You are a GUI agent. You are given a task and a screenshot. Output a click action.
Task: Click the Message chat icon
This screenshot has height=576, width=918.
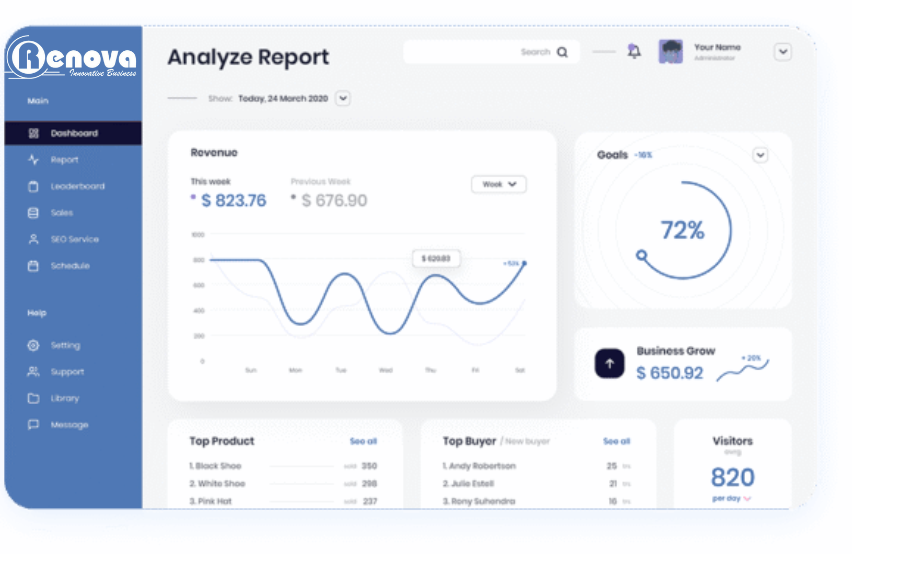33,425
